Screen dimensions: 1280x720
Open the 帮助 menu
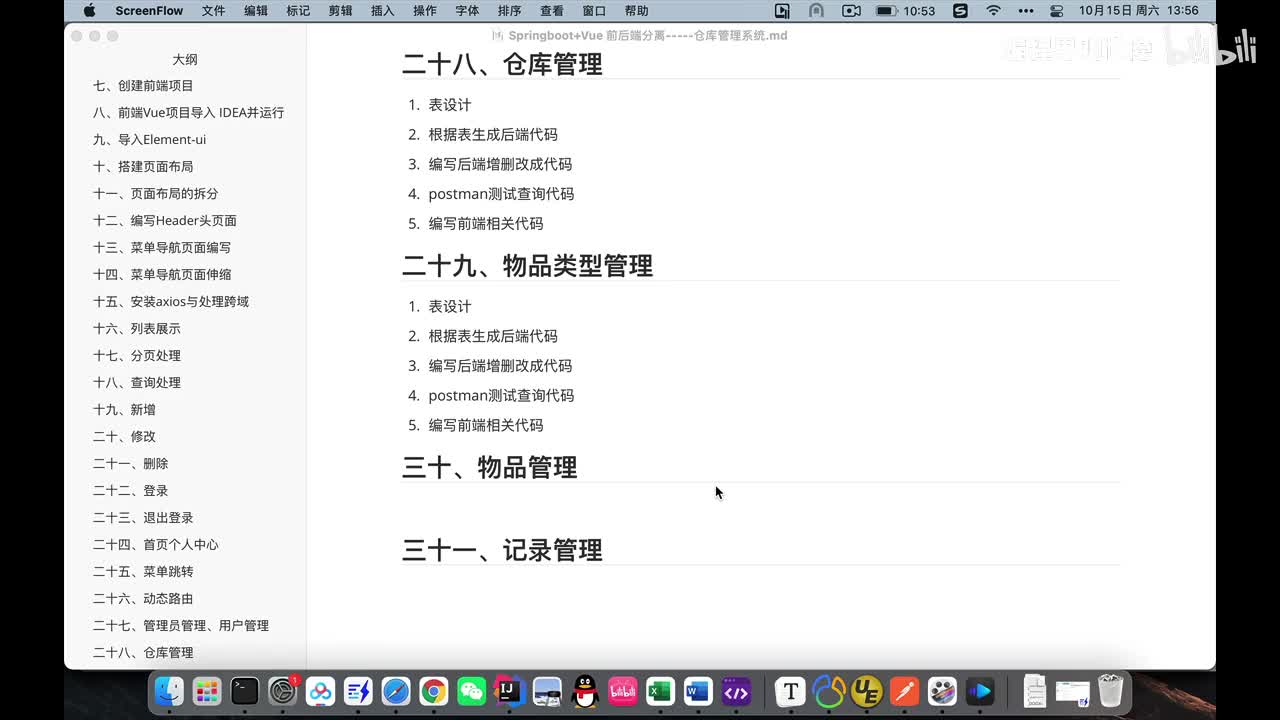pos(636,11)
